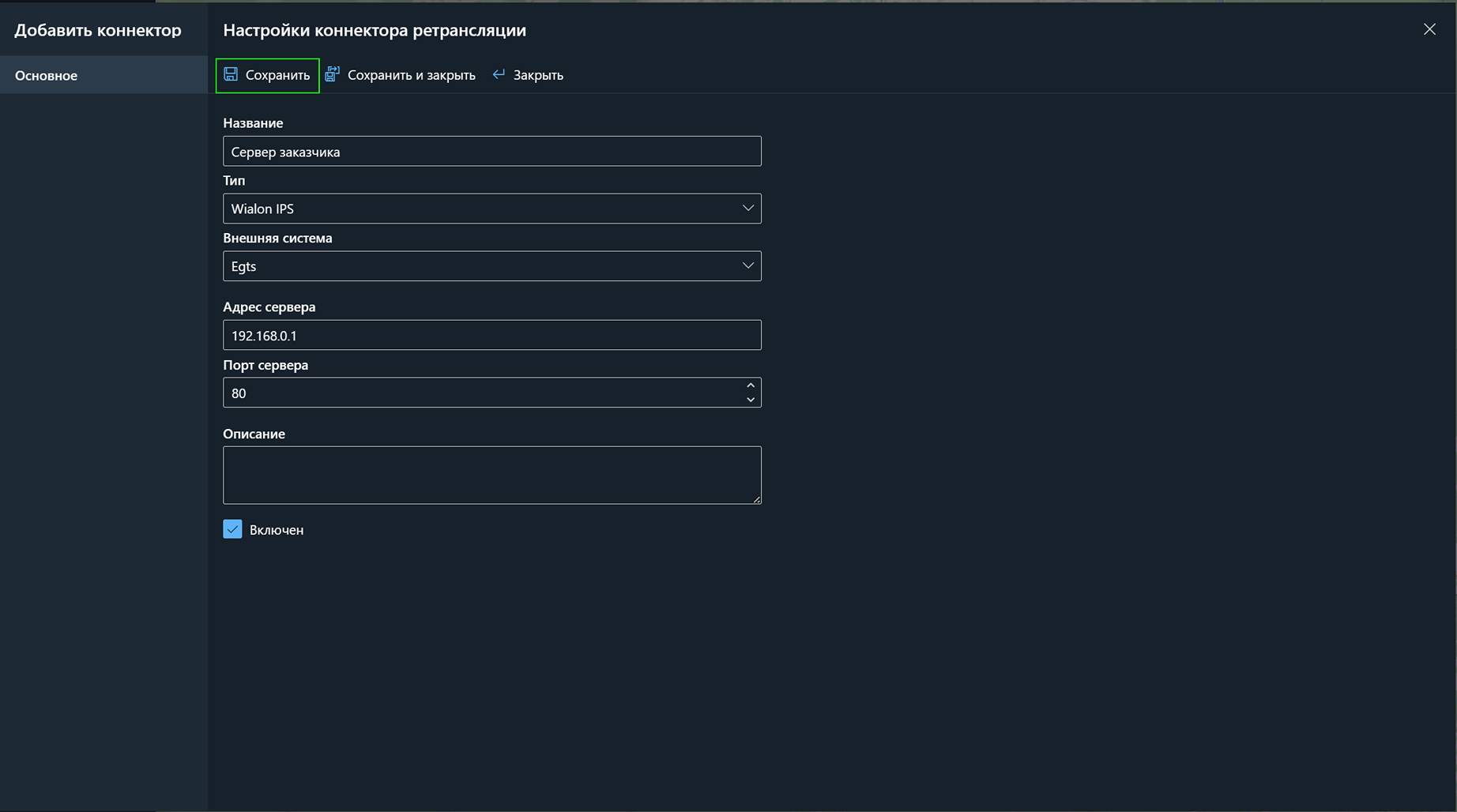Click the Save floppy disk icon

coord(231,74)
